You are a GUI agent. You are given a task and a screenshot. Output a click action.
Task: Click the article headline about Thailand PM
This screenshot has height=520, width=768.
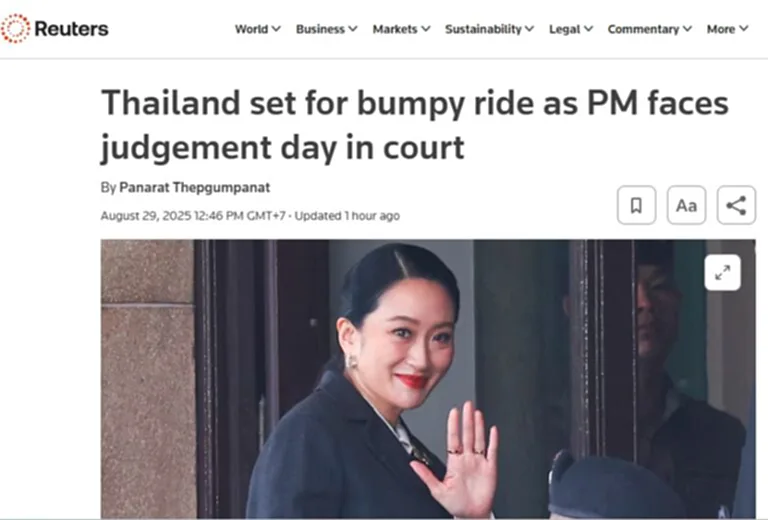point(414,125)
